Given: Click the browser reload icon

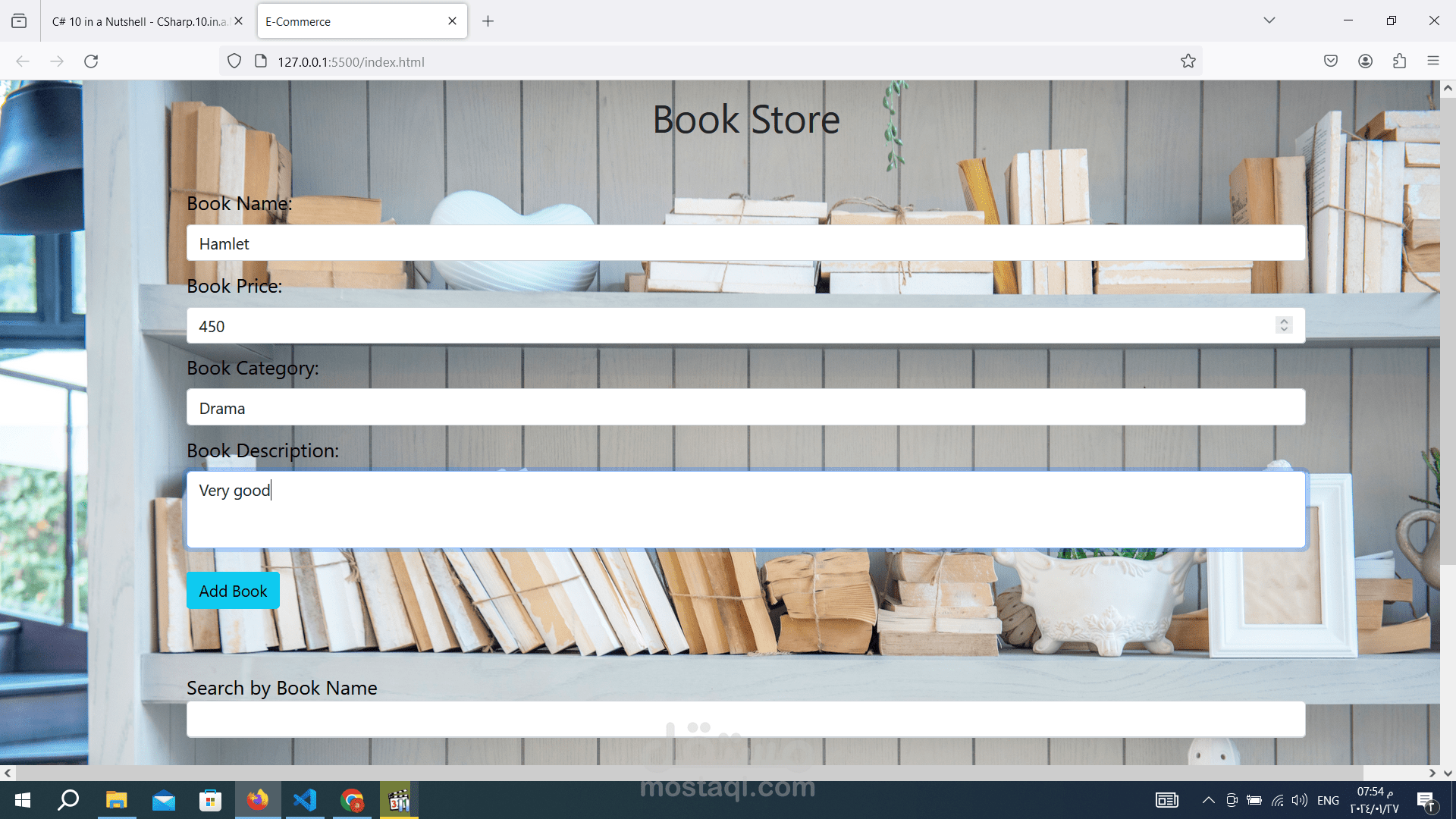Looking at the screenshot, I should [x=91, y=61].
